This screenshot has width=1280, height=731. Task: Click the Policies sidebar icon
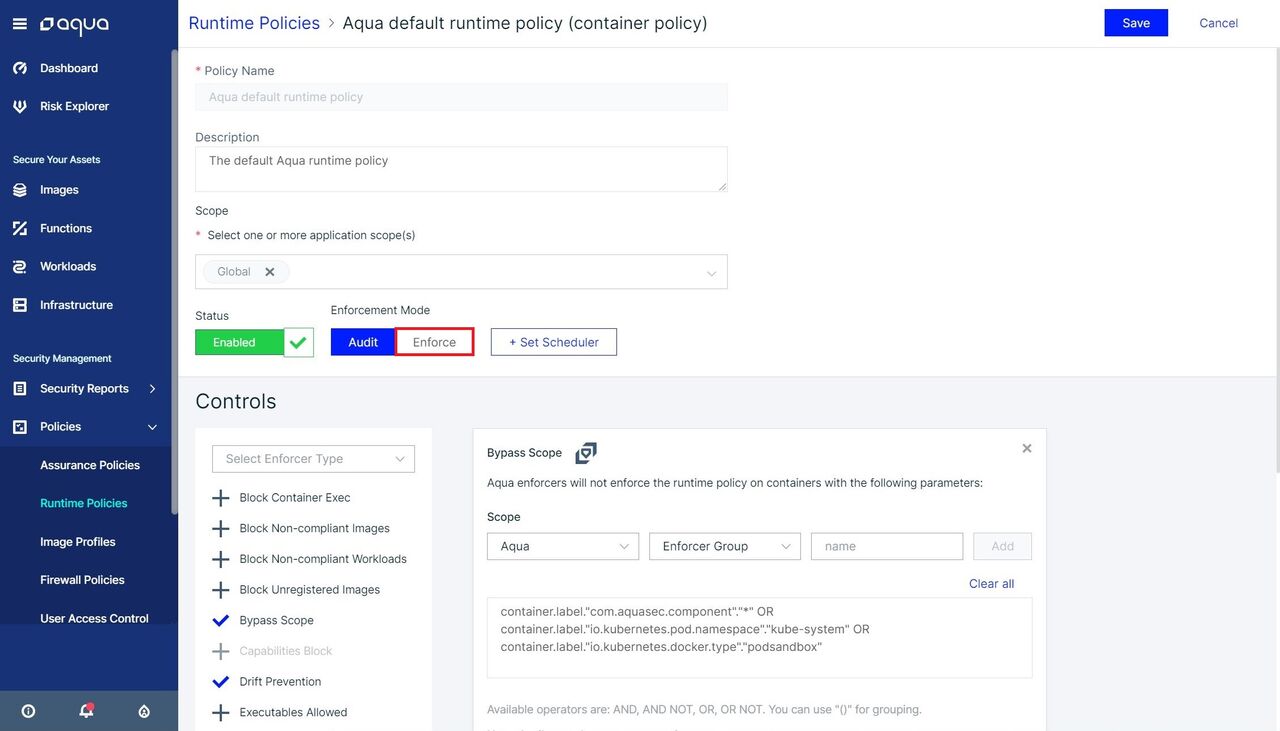point(20,427)
